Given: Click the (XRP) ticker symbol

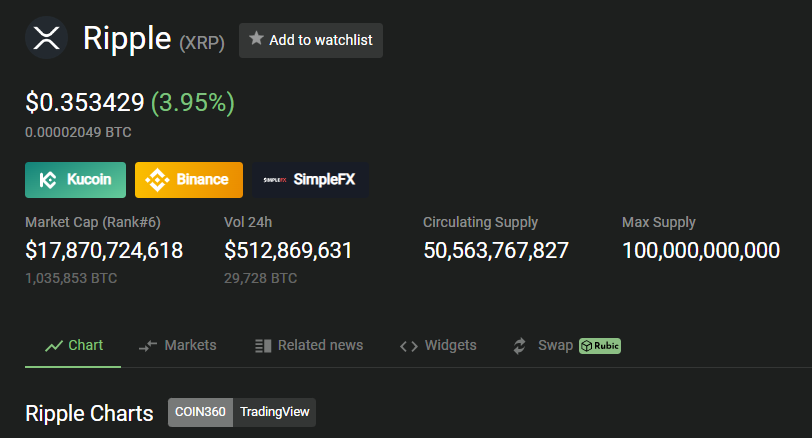Looking at the screenshot, I should [202, 42].
